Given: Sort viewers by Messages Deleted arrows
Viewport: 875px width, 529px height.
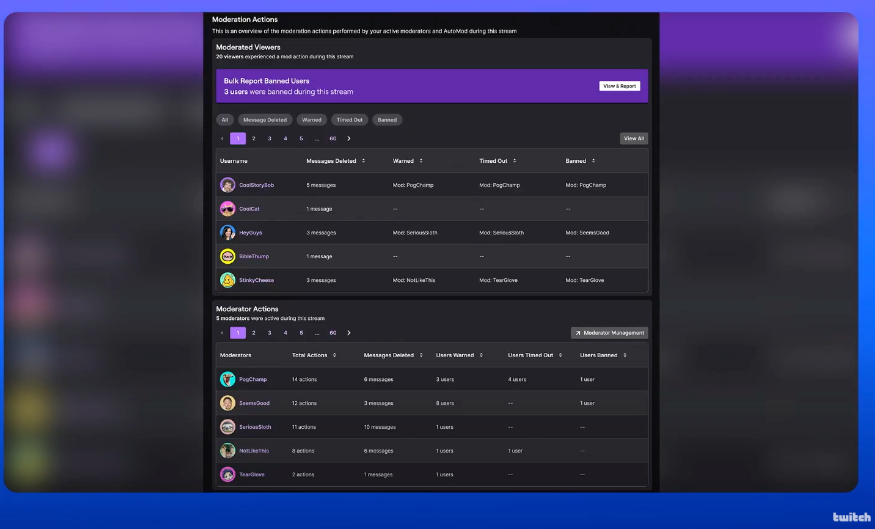Looking at the screenshot, I should [363, 161].
